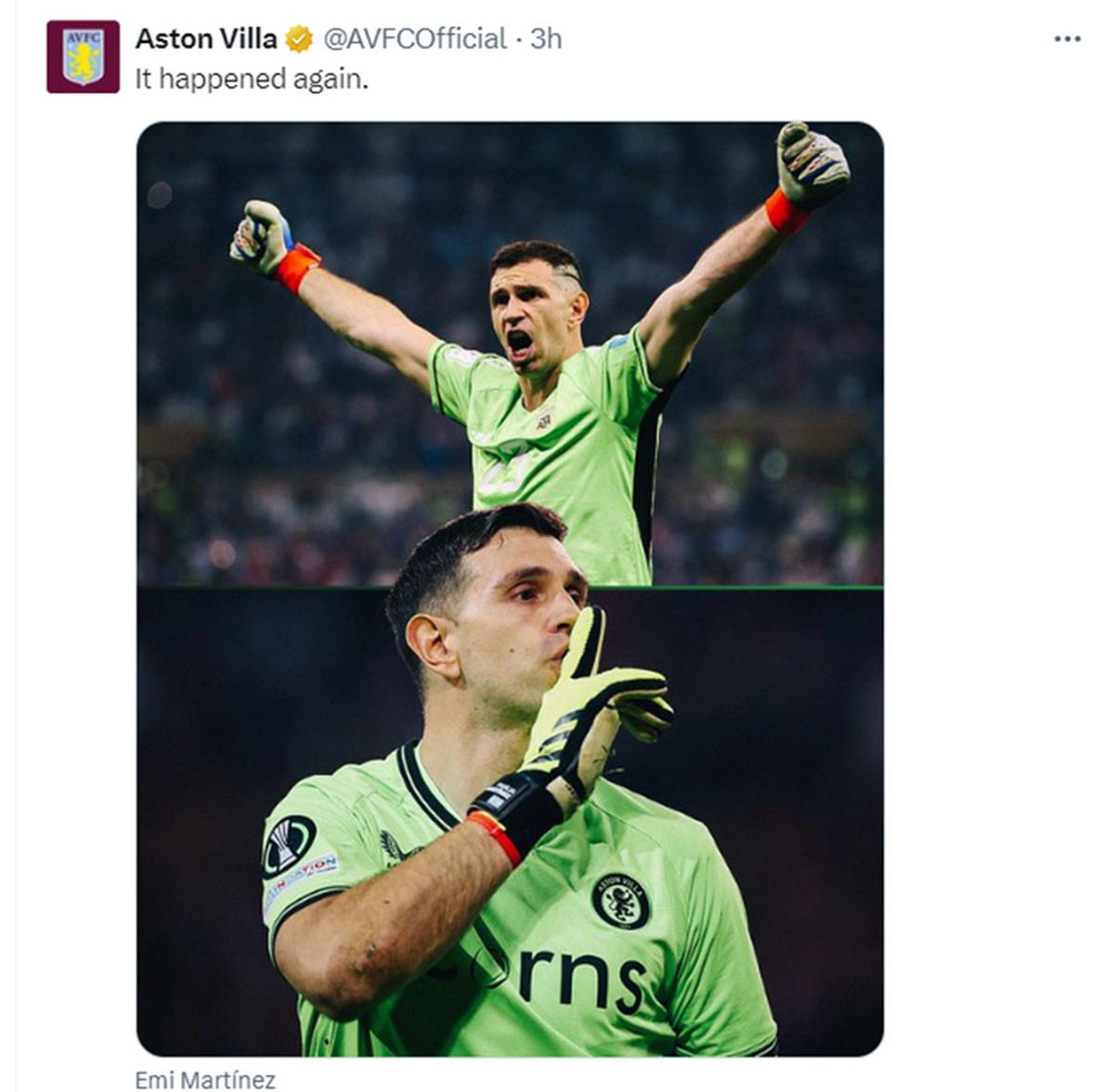This screenshot has width=1114, height=1092.
Task: Click the "3h" tweet timestamp
Action: point(547,39)
